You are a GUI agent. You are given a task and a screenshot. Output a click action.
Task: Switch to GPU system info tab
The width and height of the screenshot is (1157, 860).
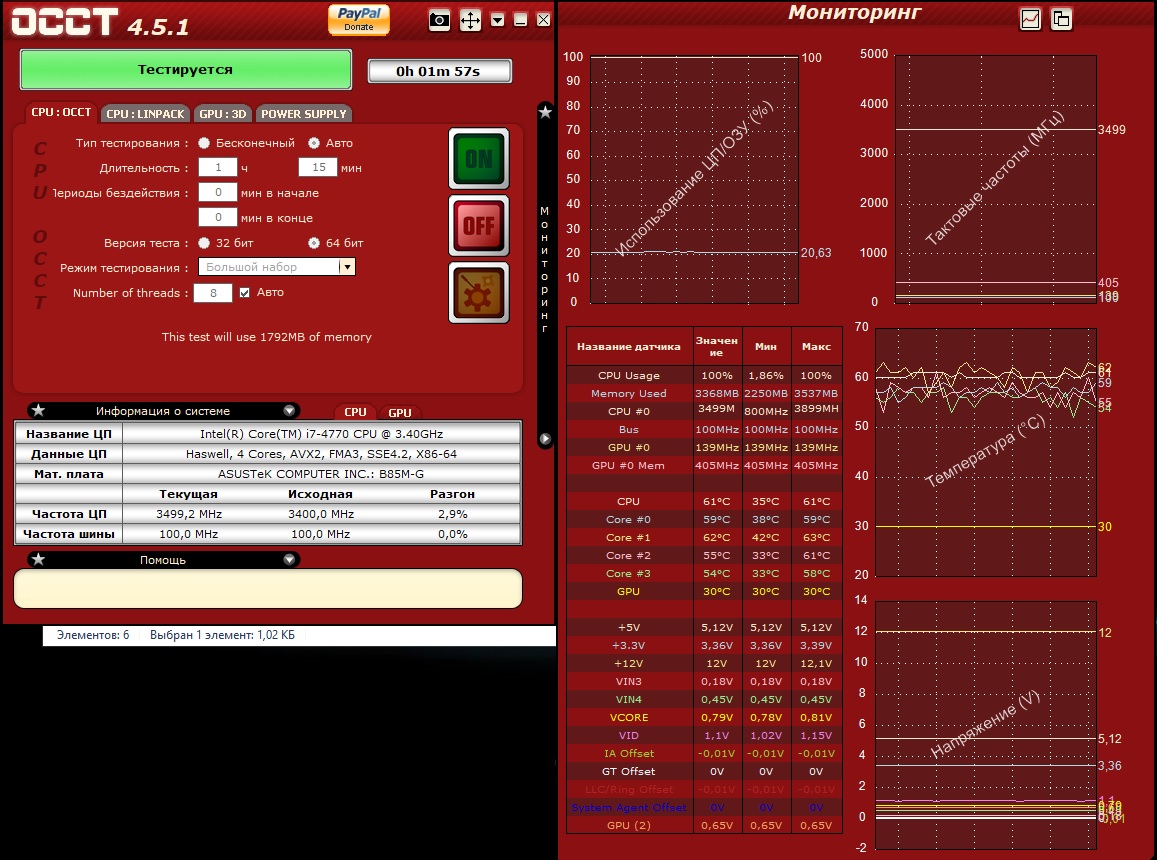point(400,413)
